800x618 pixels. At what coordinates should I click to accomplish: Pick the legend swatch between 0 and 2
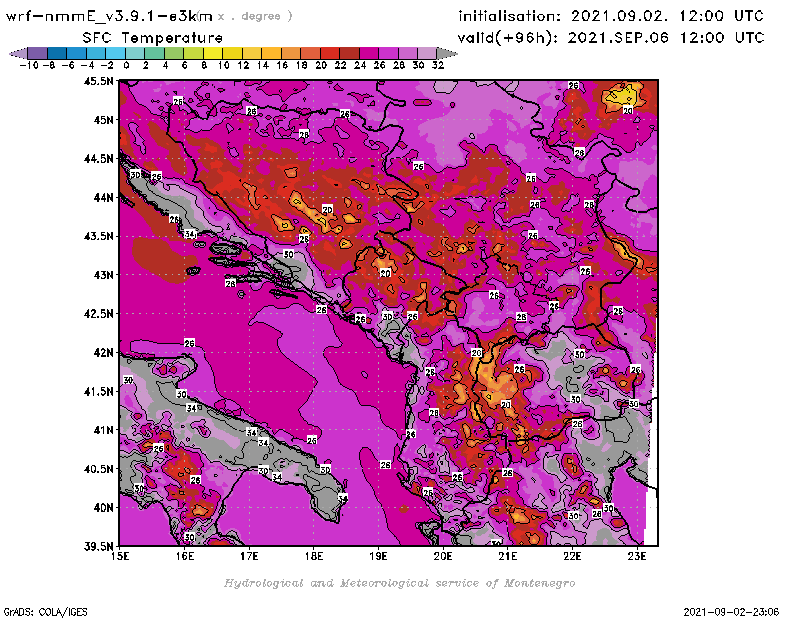pyautogui.click(x=135, y=53)
